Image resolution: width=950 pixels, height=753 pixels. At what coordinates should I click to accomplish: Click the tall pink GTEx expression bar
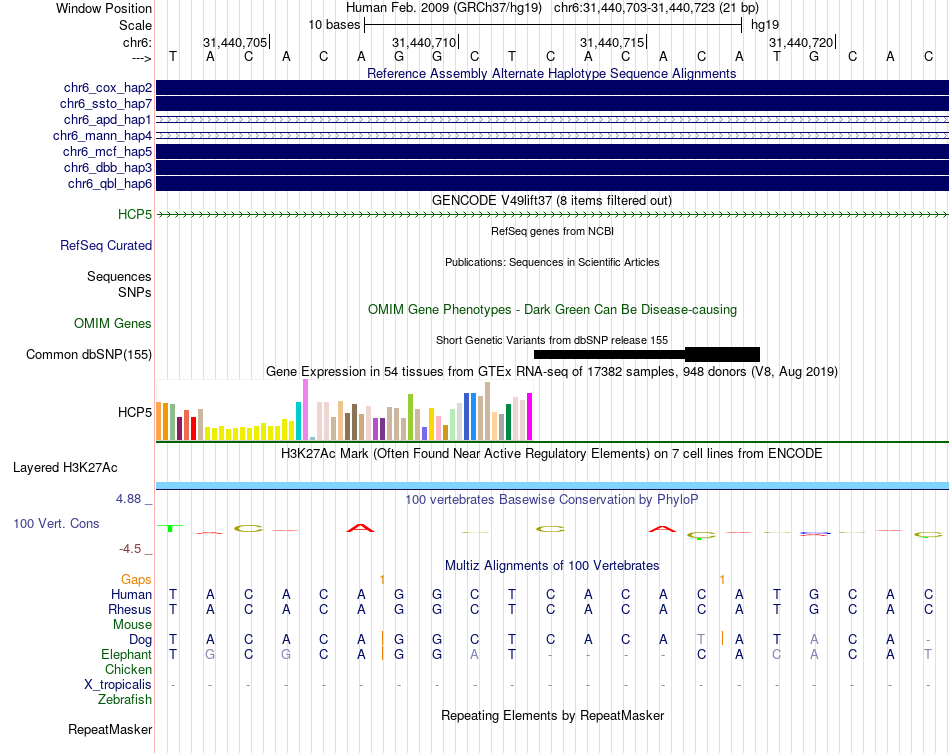tap(305, 410)
